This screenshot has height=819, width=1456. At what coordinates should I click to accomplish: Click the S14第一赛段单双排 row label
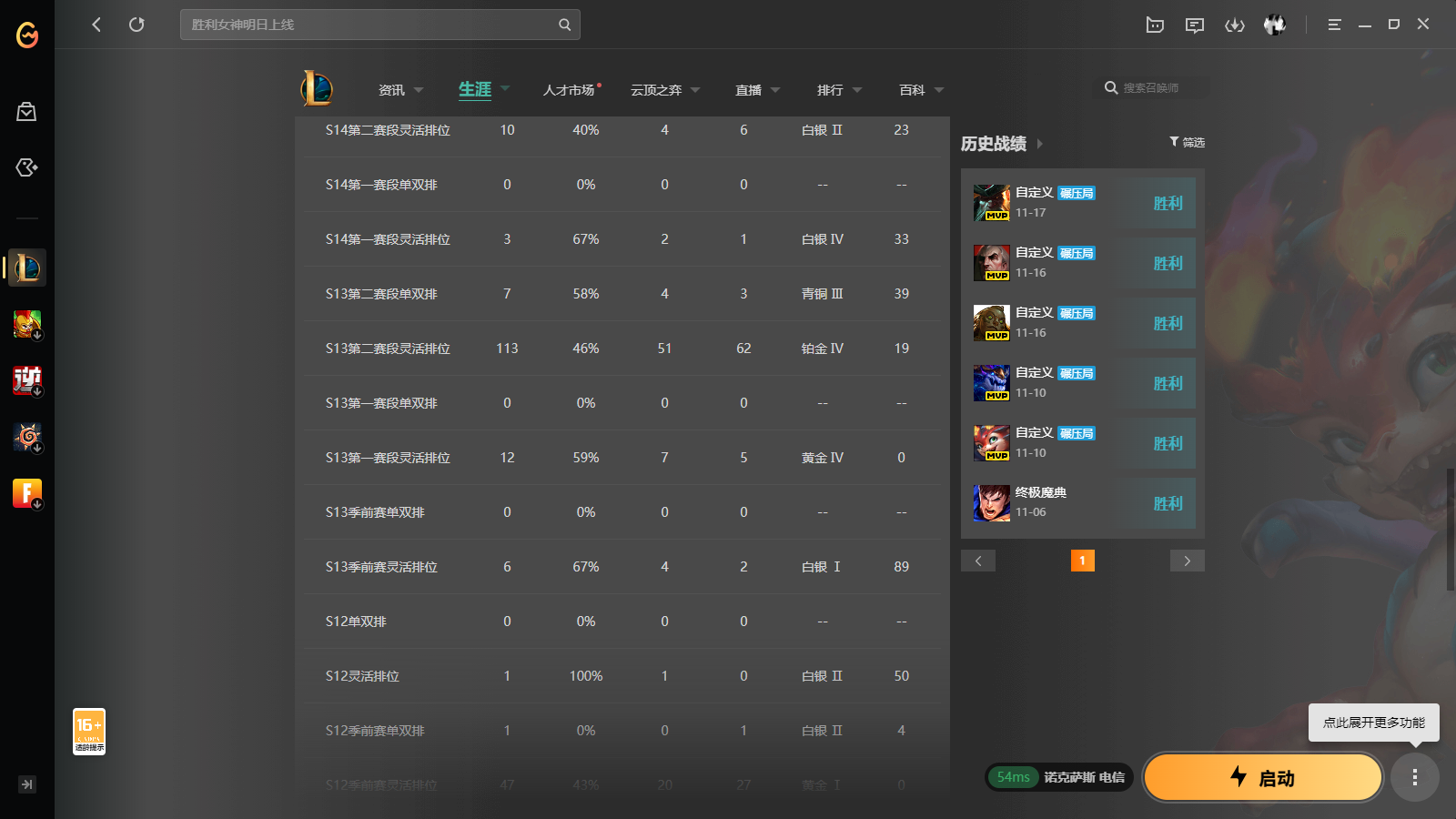(381, 185)
